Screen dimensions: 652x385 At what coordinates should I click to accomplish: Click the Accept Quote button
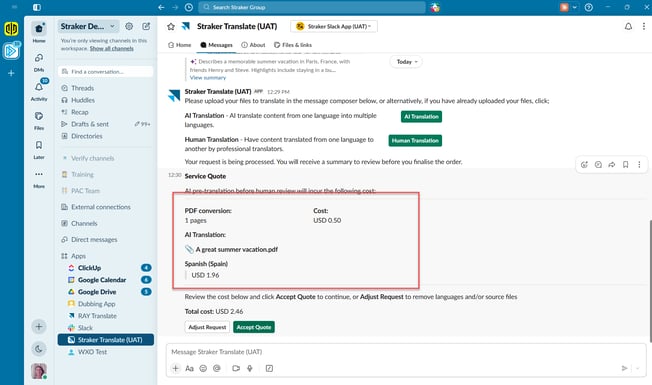(x=254, y=327)
